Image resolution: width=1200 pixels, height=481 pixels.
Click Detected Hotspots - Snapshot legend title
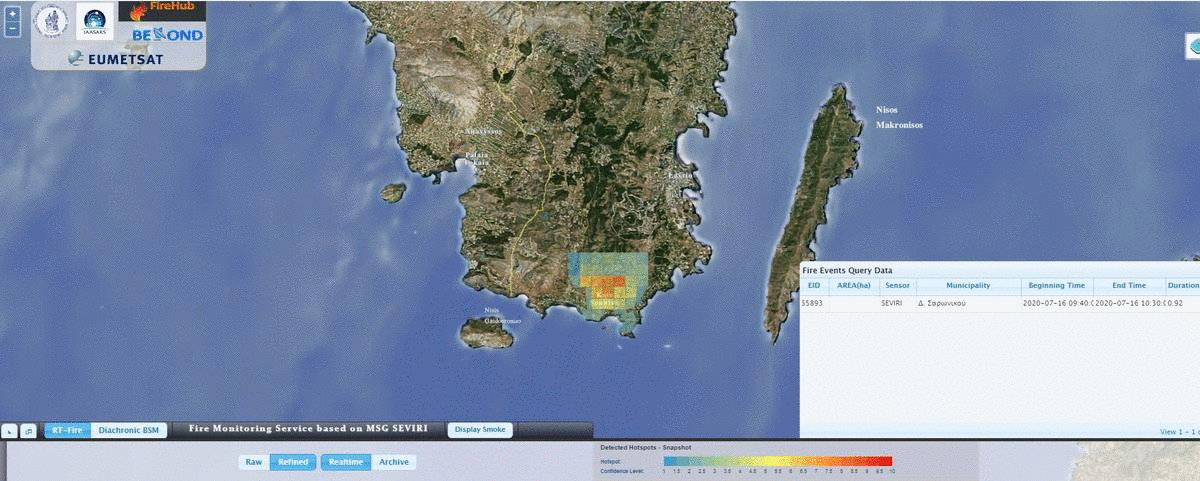pyautogui.click(x=645, y=447)
